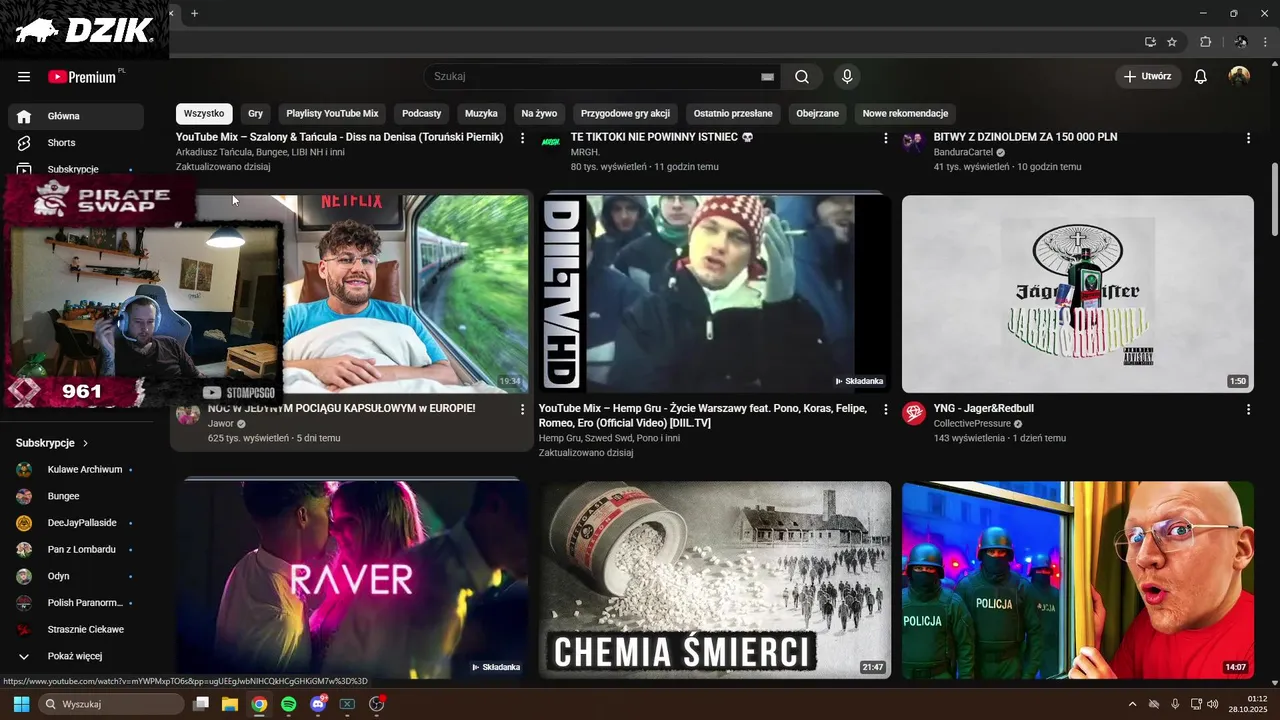
Task: Open the on-screen keyboard in search box
Action: tap(767, 77)
